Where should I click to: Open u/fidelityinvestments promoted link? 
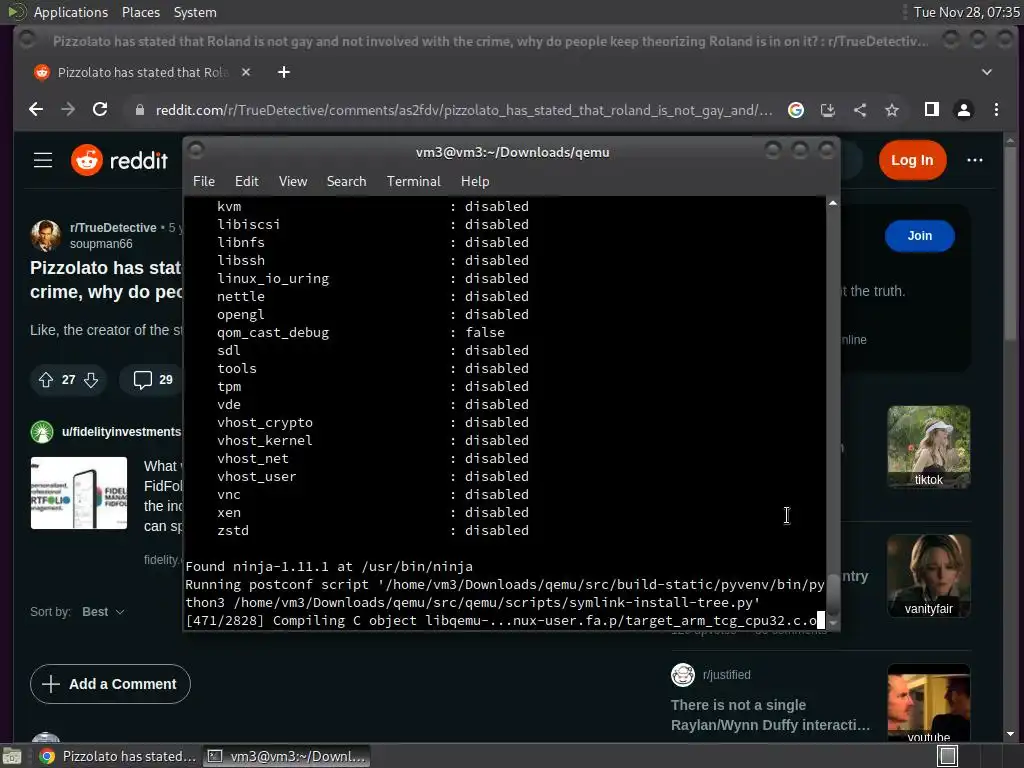(x=121, y=432)
